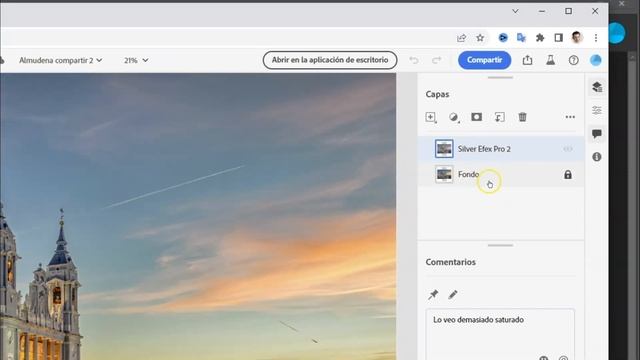The image size is (640, 360).
Task: Click the translate extension icon
Action: coord(521,38)
